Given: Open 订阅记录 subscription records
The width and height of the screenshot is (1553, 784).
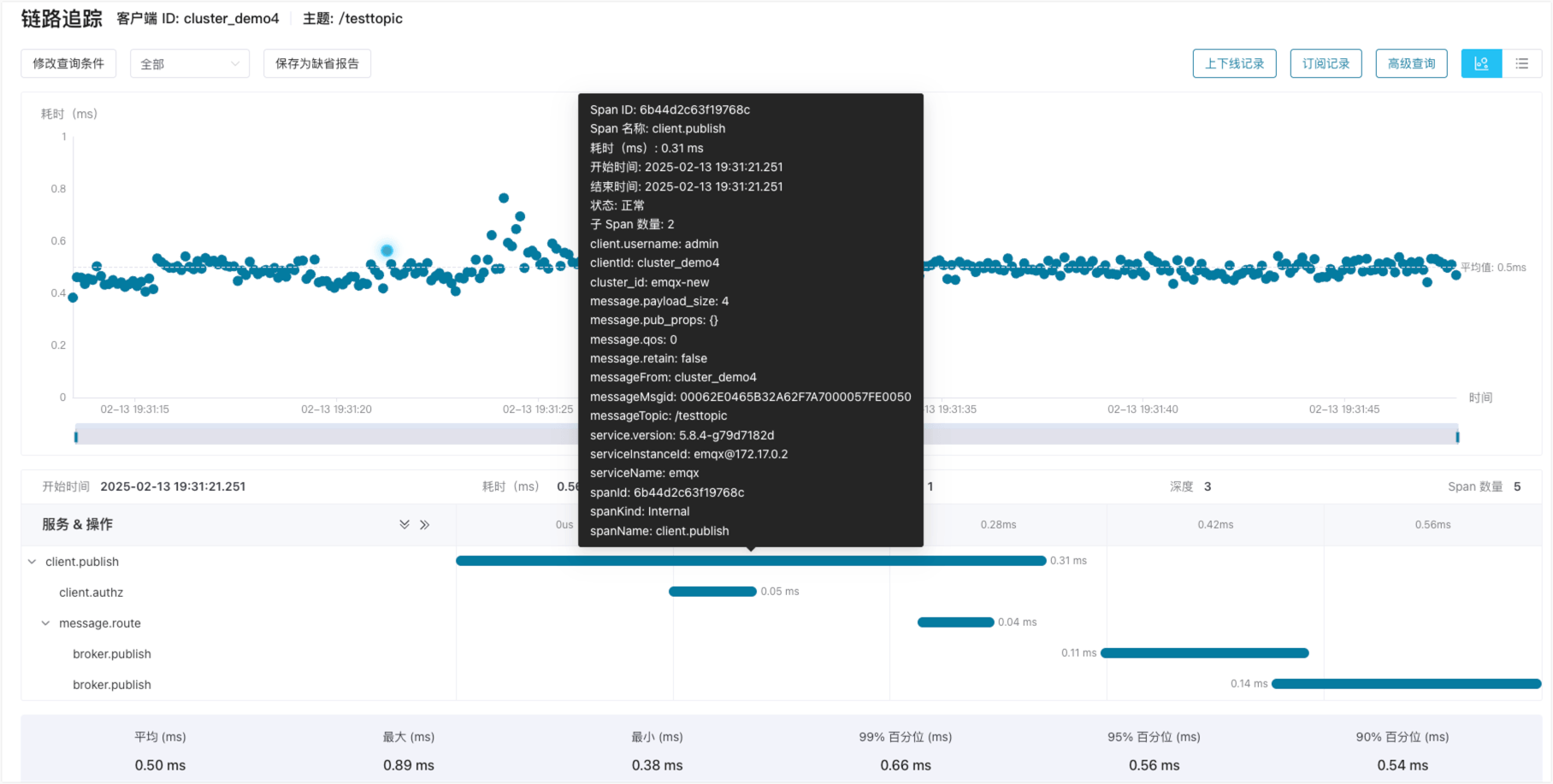Looking at the screenshot, I should pos(1326,63).
